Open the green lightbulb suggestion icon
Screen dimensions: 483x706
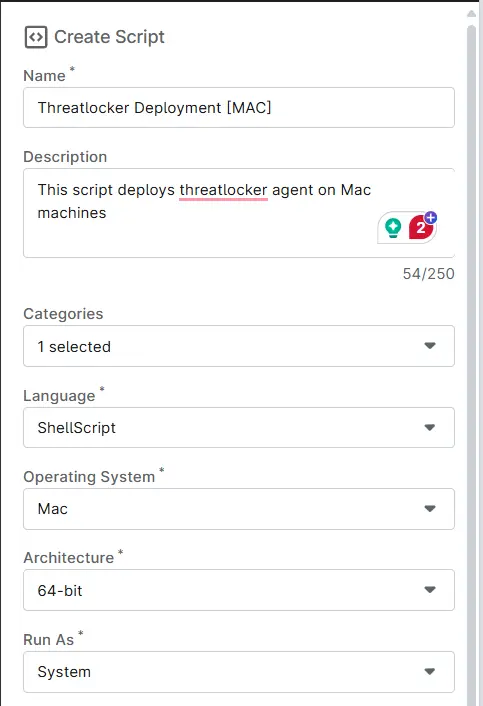393,228
